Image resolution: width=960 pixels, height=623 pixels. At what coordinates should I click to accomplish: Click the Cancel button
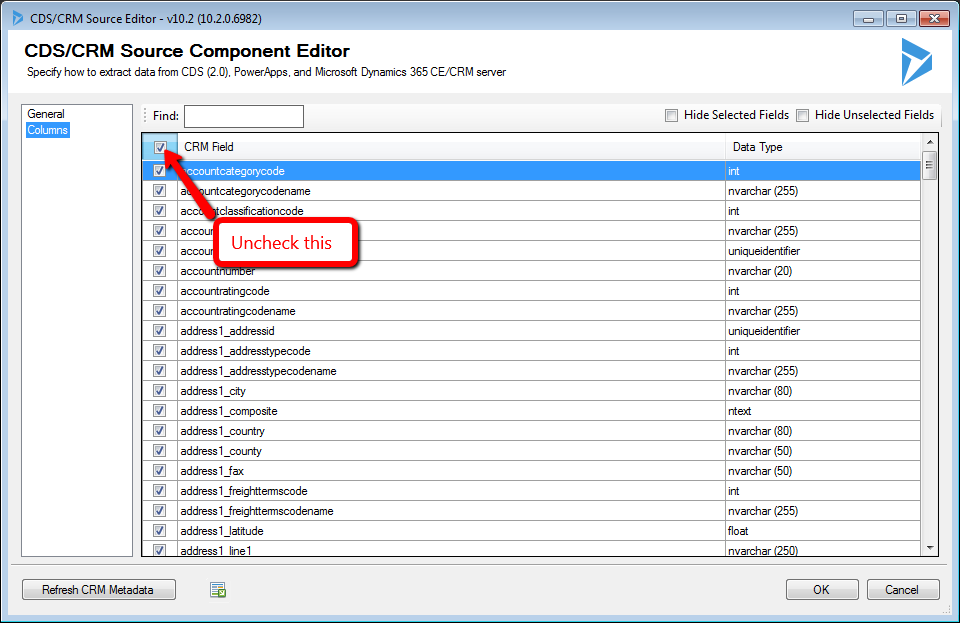point(902,590)
